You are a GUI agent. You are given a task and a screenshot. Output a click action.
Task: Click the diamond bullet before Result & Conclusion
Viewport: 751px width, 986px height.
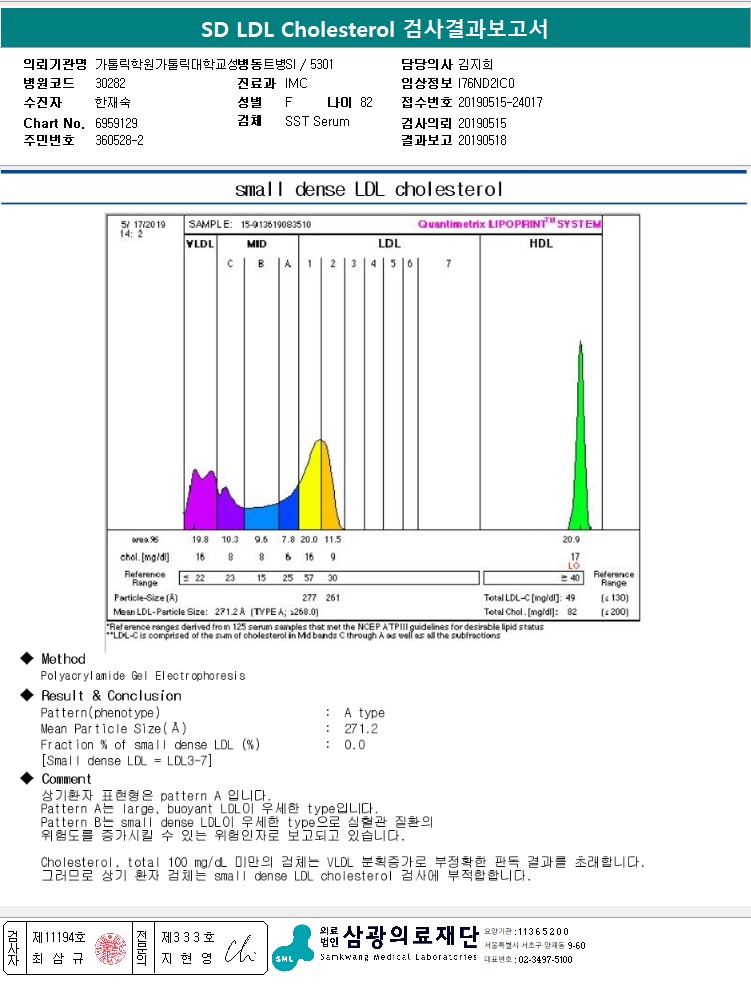26,695
